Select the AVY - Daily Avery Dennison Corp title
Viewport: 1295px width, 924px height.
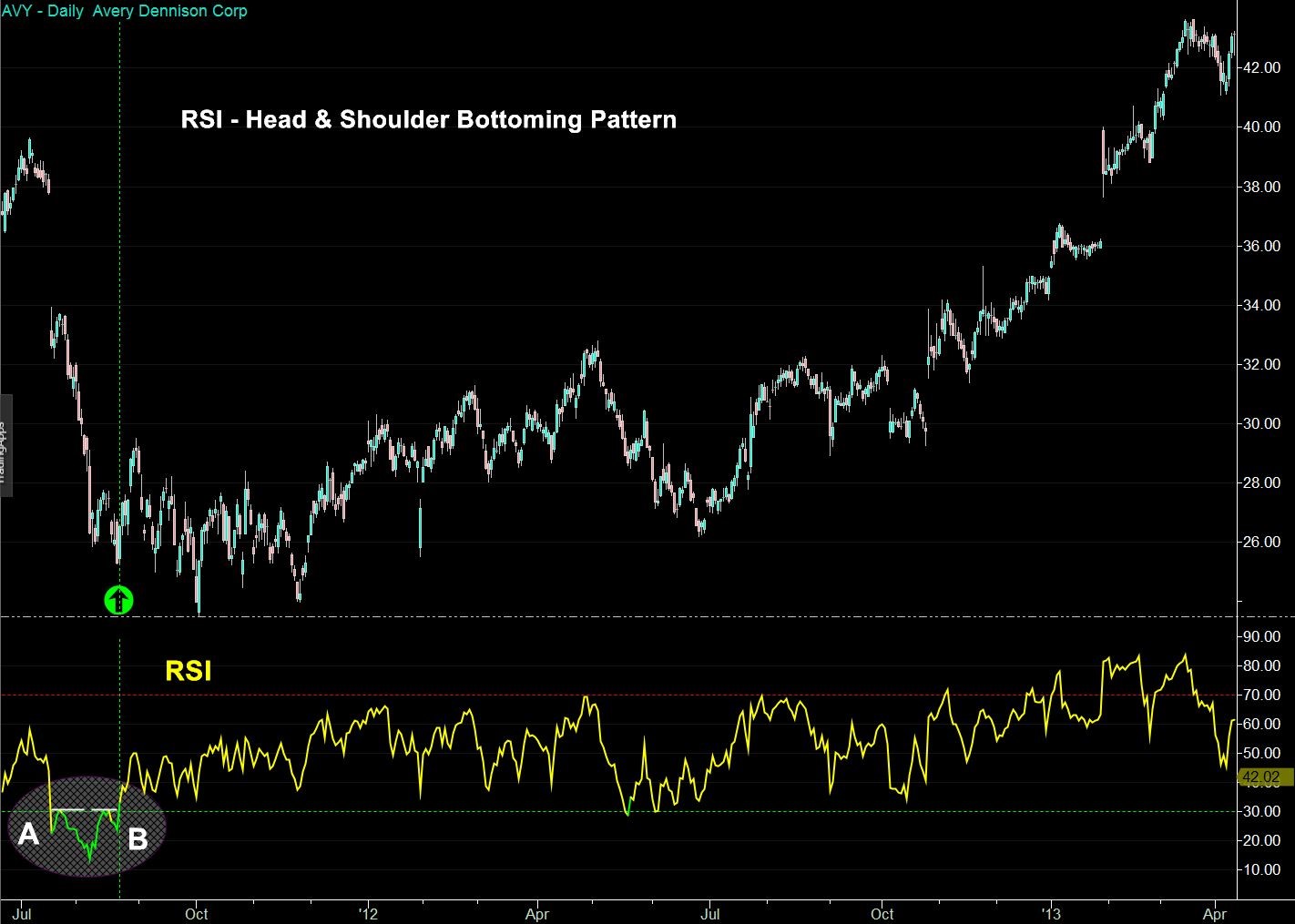pyautogui.click(x=123, y=11)
